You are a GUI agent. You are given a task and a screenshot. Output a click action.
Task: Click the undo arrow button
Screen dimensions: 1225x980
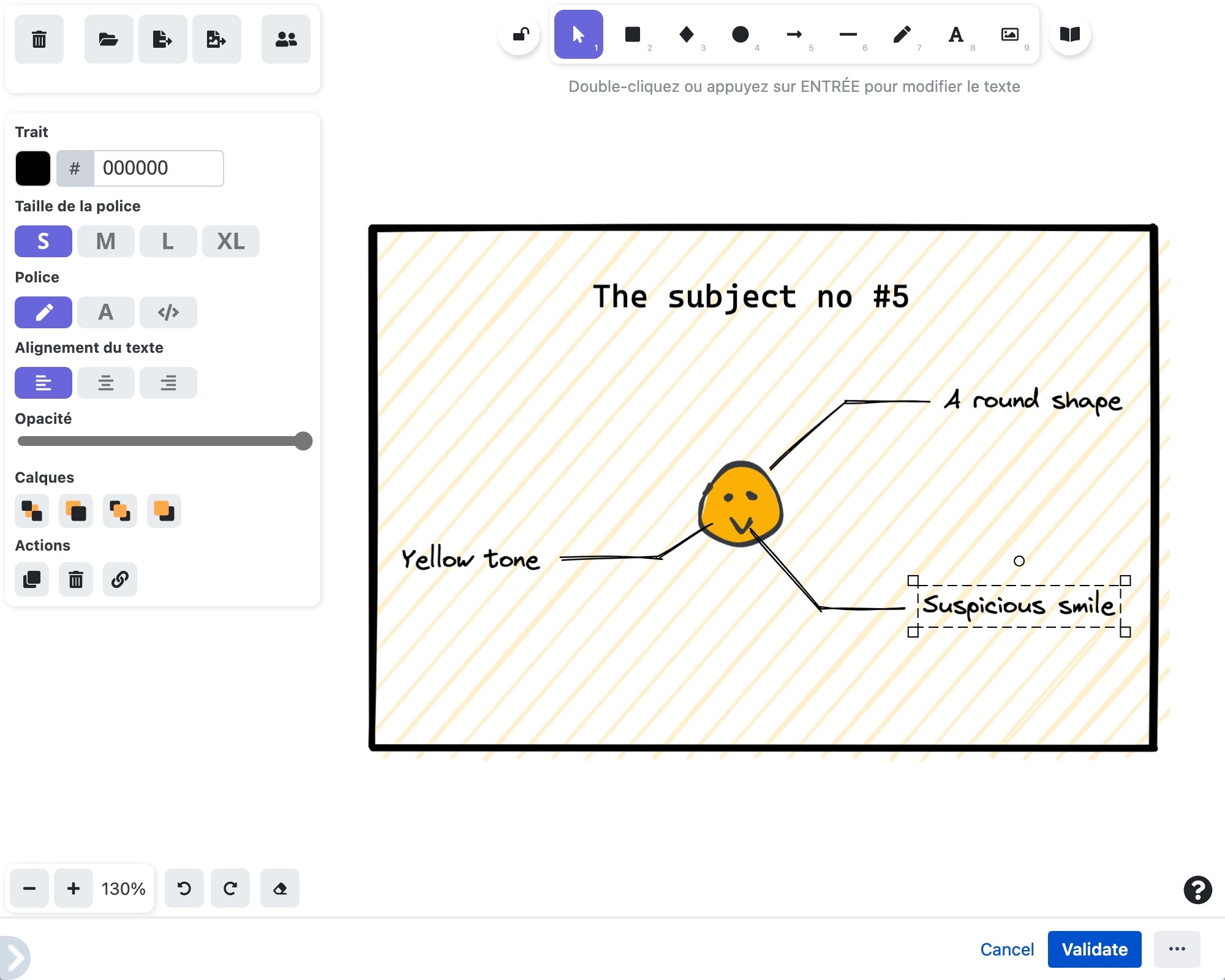point(184,888)
